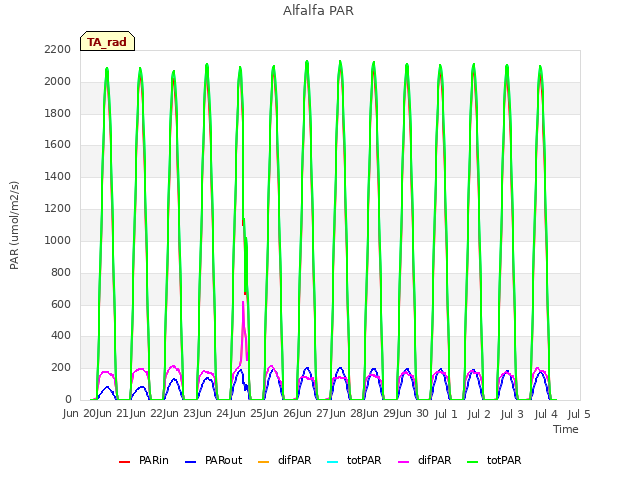
Task: Click the 'Jul 4' x-axis date label
Action: click(x=546, y=414)
